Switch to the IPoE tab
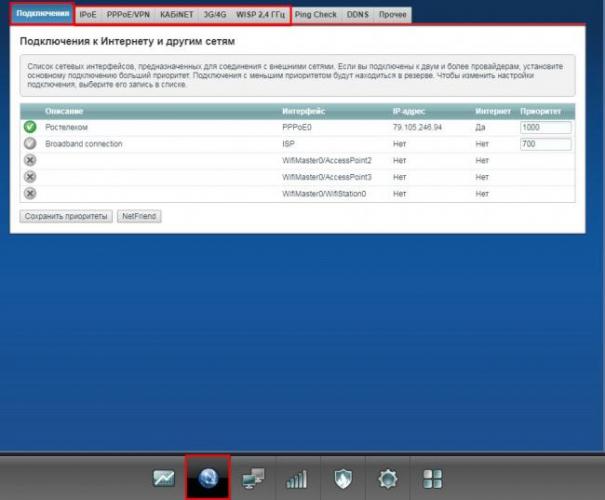 coord(88,15)
